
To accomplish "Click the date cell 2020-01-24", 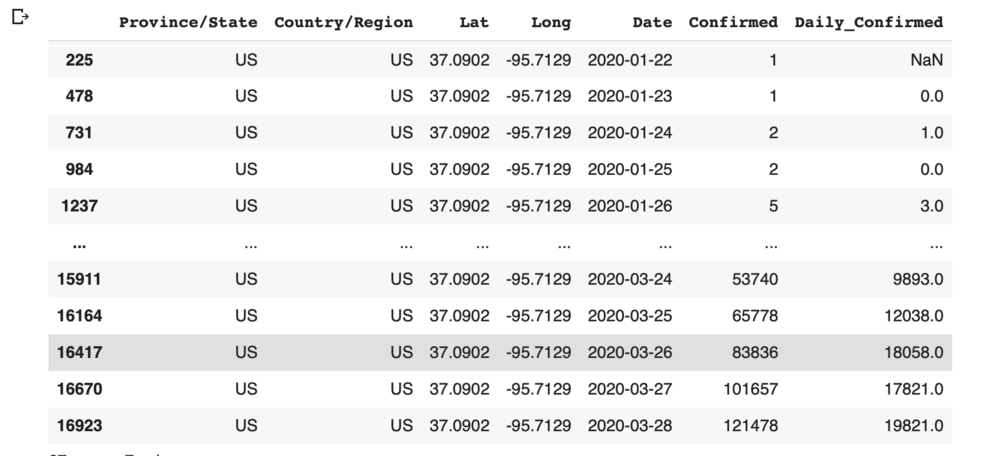I will pos(629,133).
